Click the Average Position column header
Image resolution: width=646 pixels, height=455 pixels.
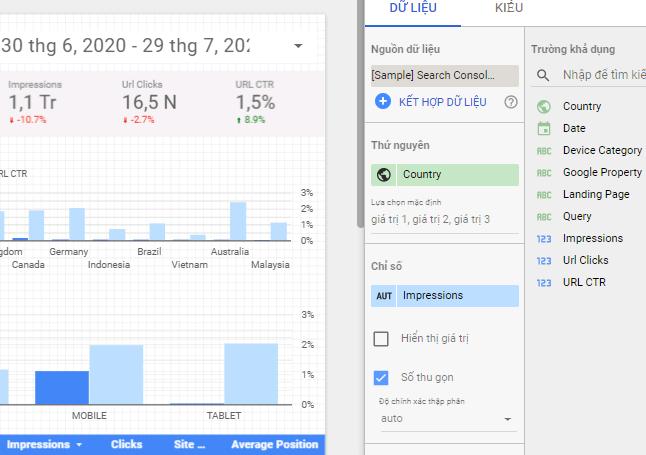click(x=275, y=444)
